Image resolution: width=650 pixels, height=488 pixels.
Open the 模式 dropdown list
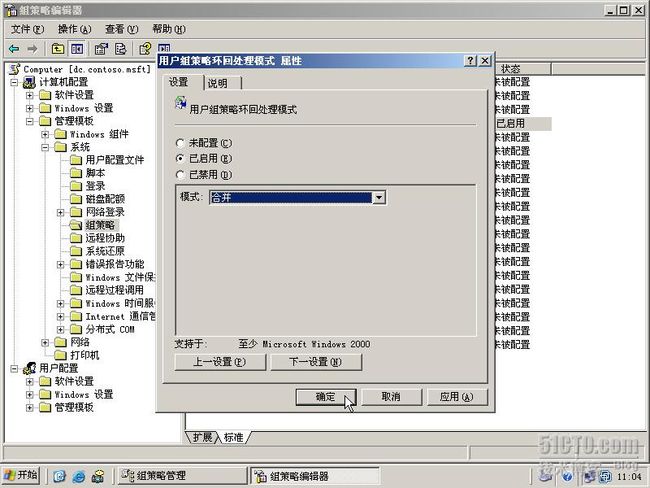(379, 197)
